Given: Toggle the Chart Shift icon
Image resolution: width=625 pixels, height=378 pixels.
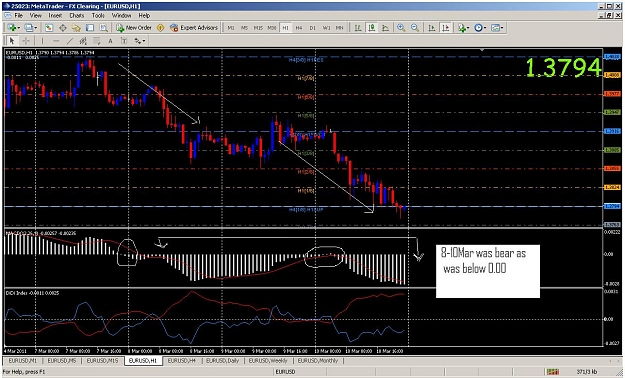Looking at the screenshot, I should click(446, 28).
